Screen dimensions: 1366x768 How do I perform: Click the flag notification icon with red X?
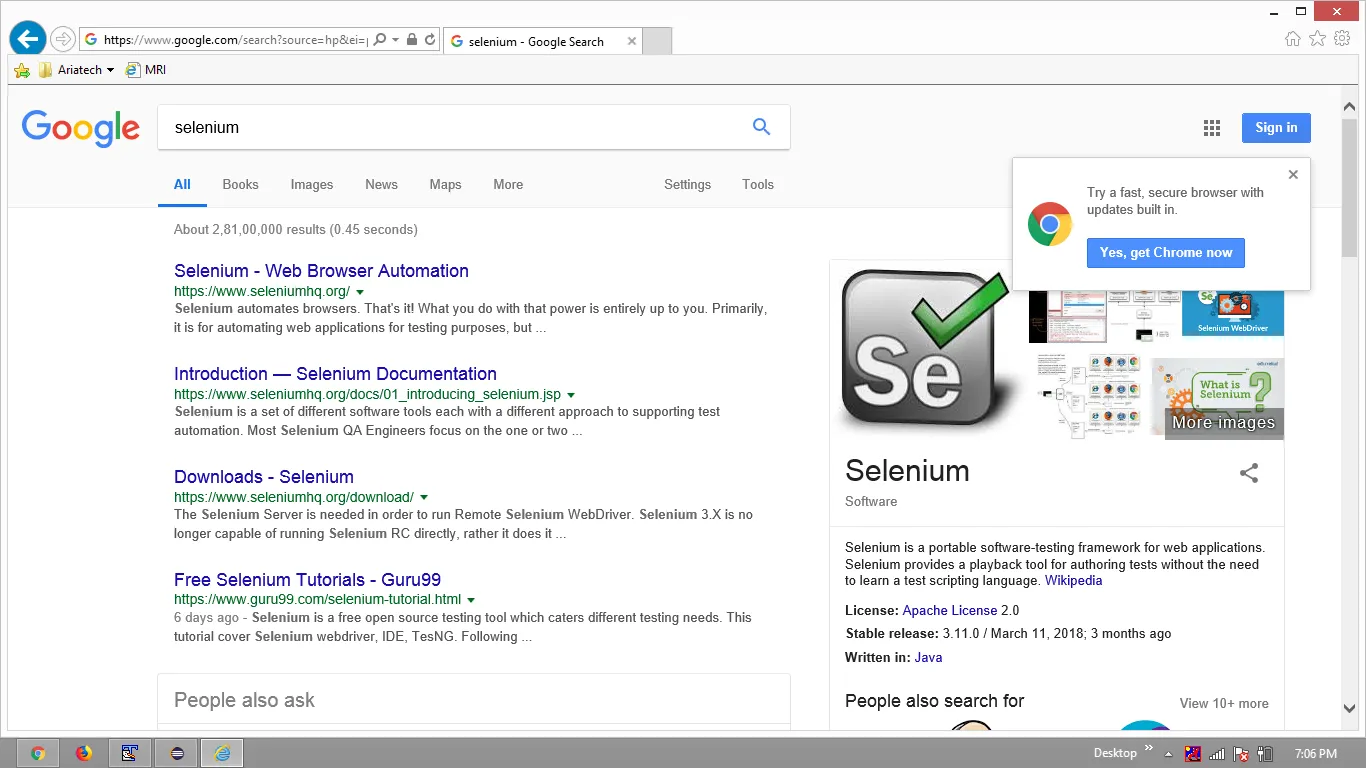(1241, 754)
